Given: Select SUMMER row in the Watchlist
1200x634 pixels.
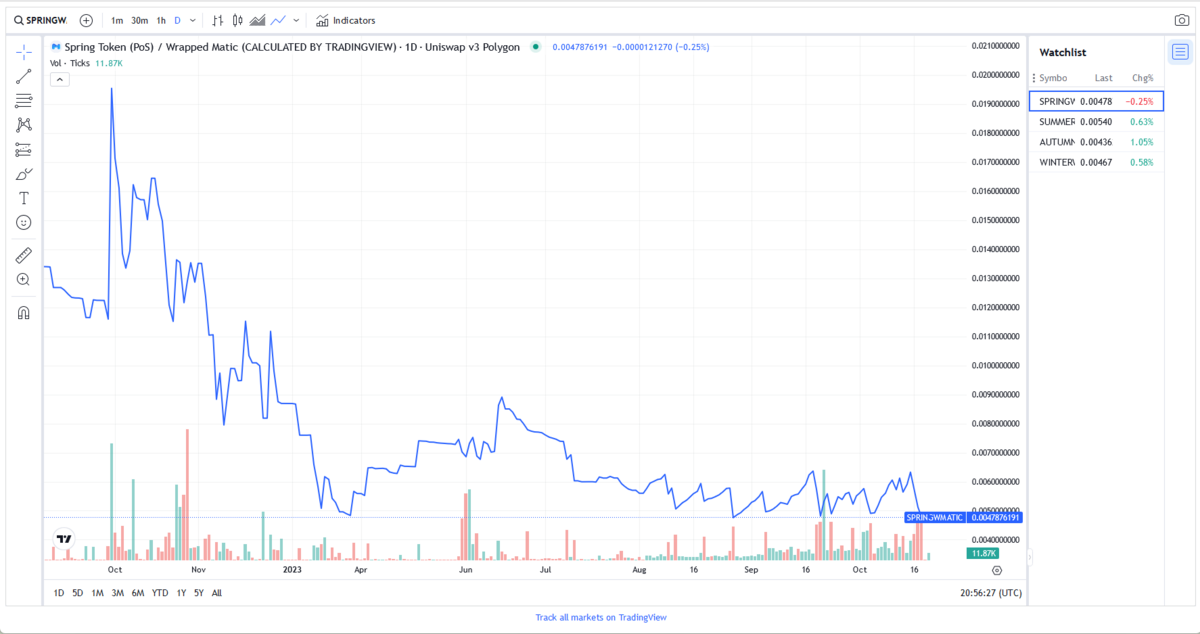Looking at the screenshot, I should point(1096,122).
